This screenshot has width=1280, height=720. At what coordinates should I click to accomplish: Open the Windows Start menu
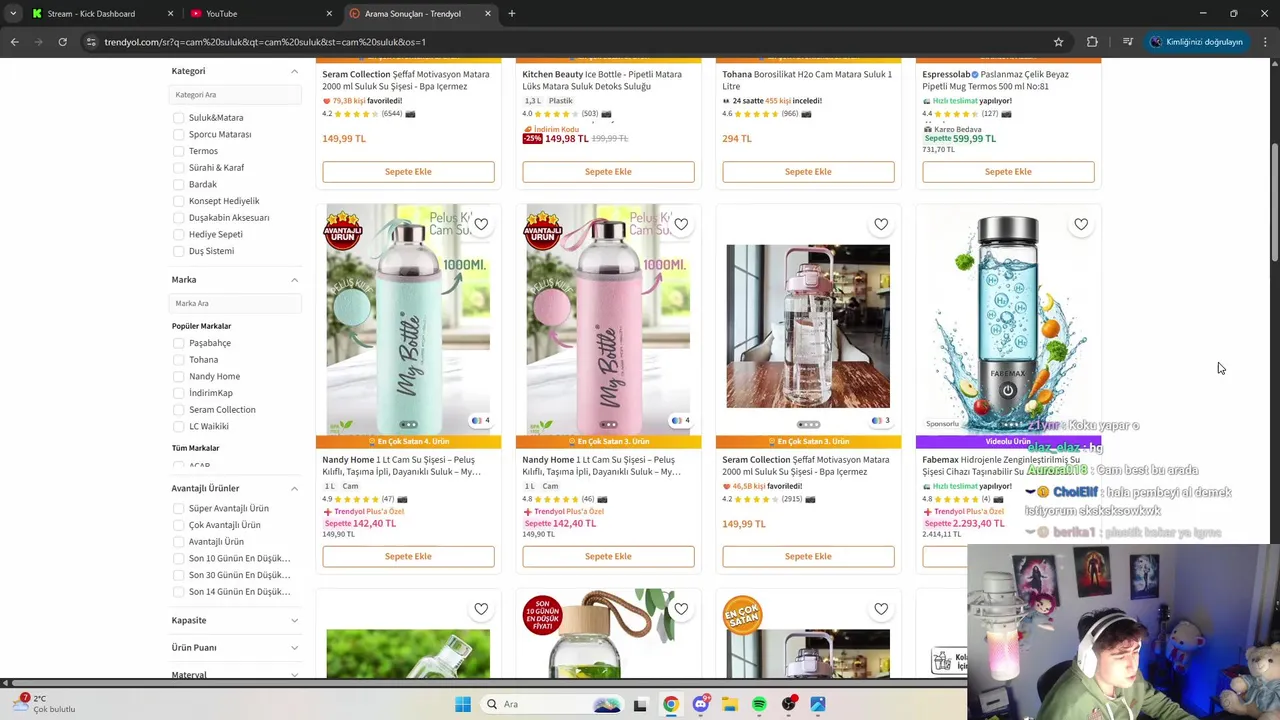[x=462, y=704]
